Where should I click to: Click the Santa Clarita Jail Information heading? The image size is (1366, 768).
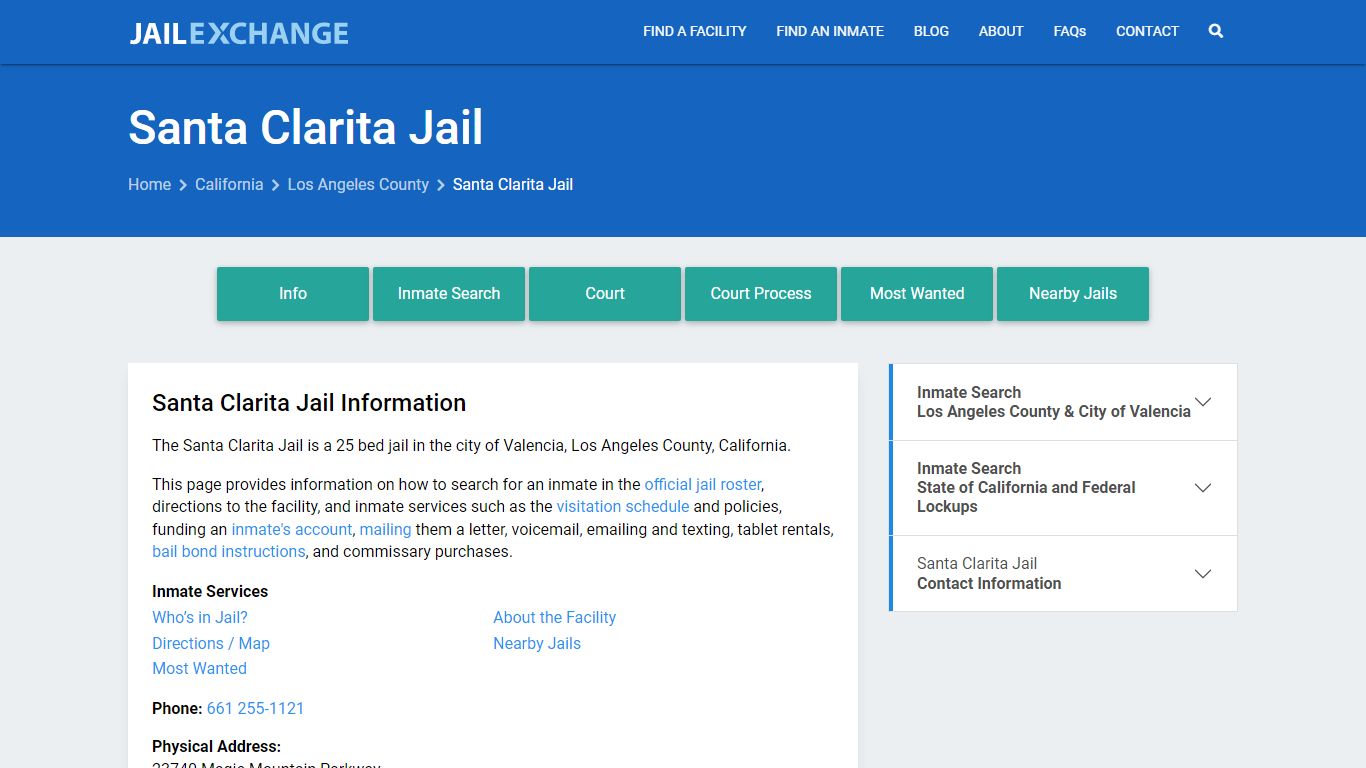tap(309, 403)
